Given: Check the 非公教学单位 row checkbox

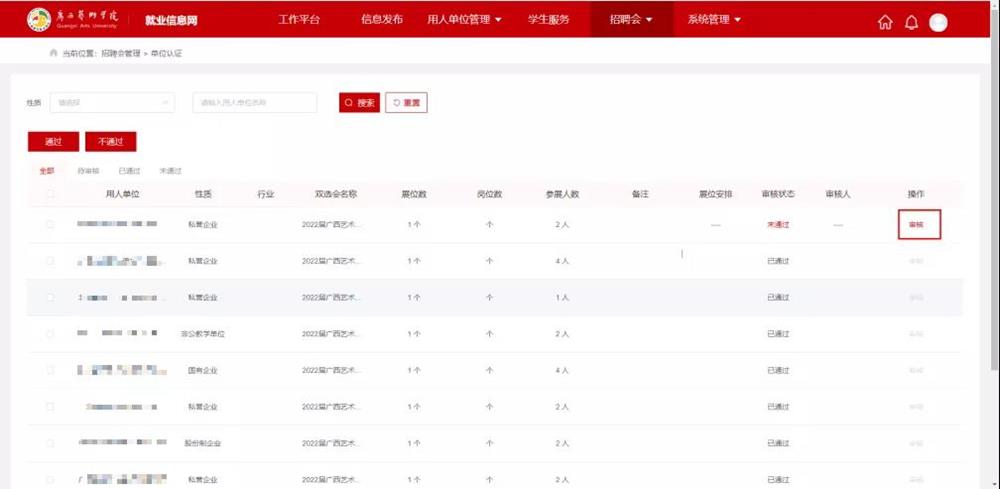Looking at the screenshot, I should pos(50,333).
